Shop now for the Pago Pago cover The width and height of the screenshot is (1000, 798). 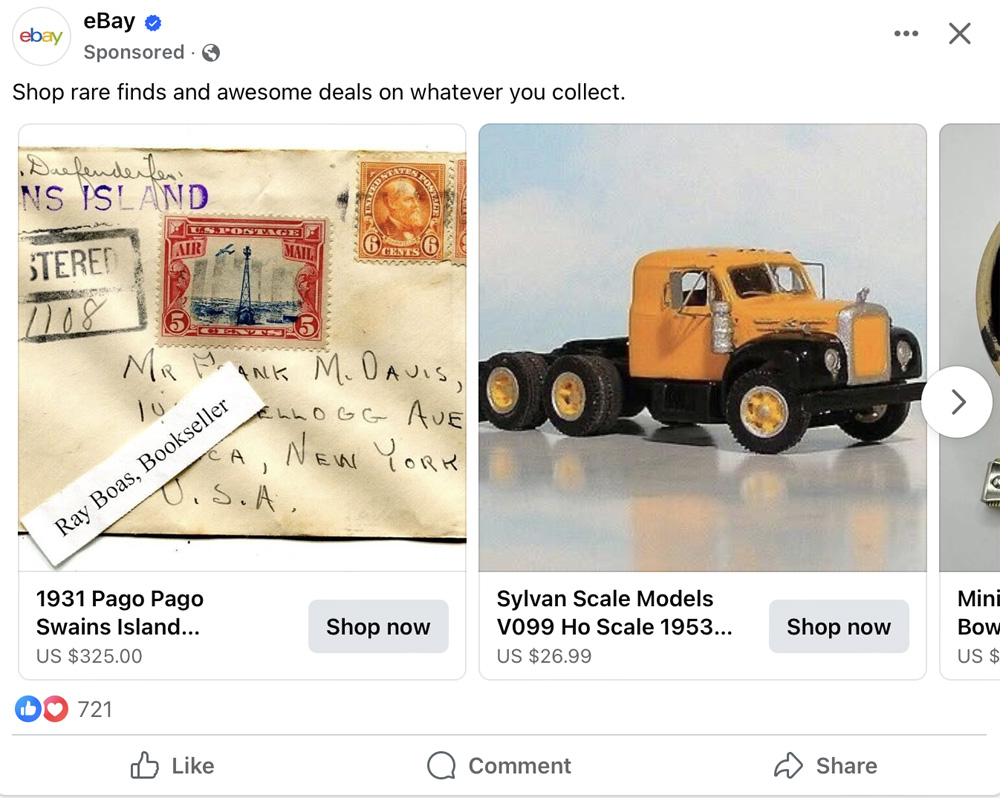pyautogui.click(x=378, y=626)
